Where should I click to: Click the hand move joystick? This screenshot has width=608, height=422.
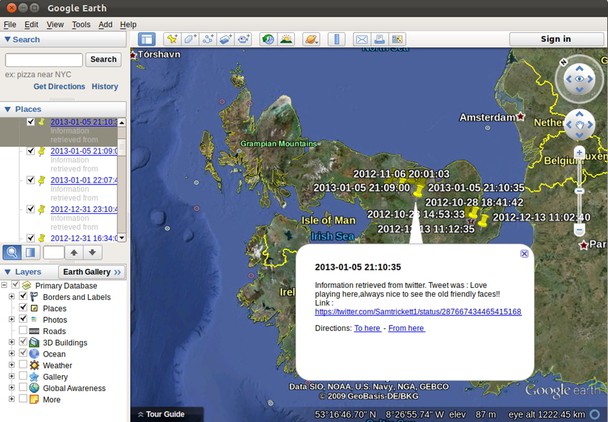[579, 125]
